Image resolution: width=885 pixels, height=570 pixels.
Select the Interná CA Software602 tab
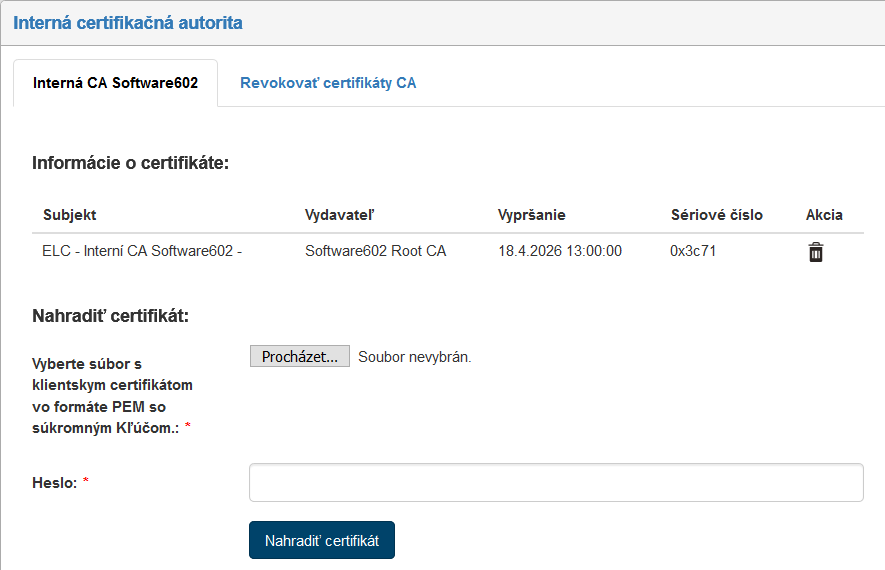coord(114,83)
